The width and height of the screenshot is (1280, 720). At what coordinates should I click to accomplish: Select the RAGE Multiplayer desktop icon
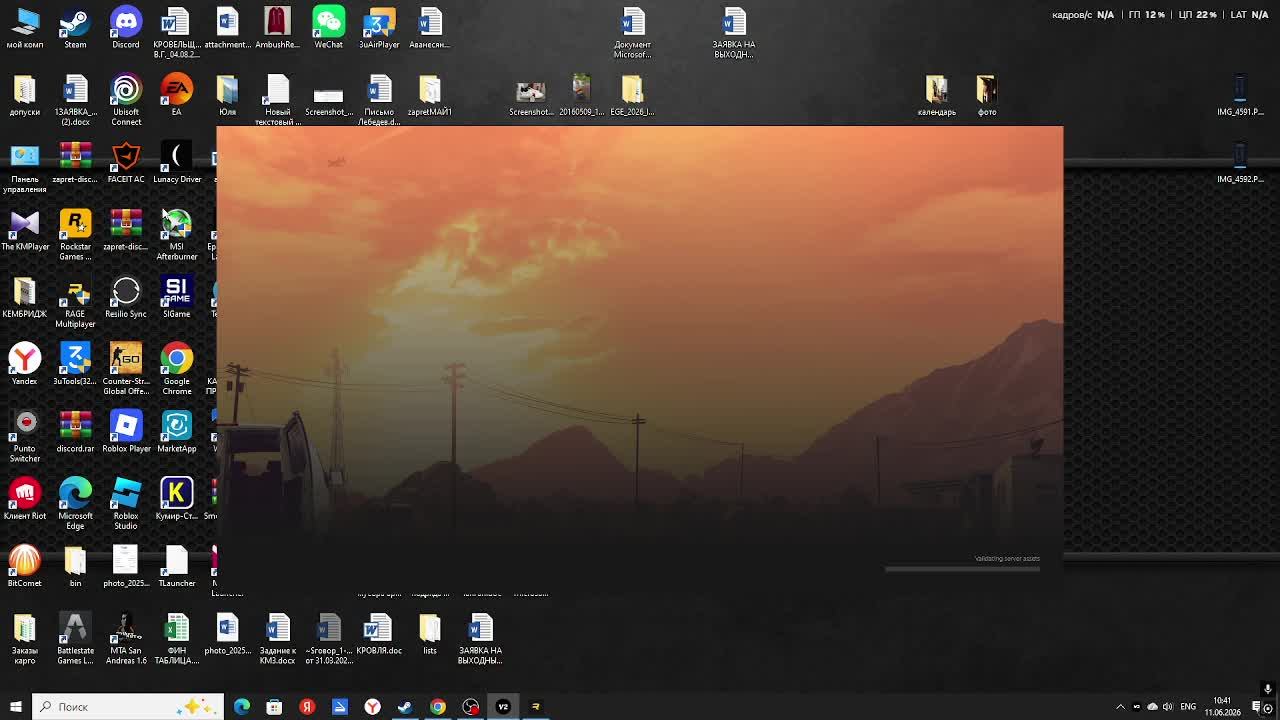point(75,301)
